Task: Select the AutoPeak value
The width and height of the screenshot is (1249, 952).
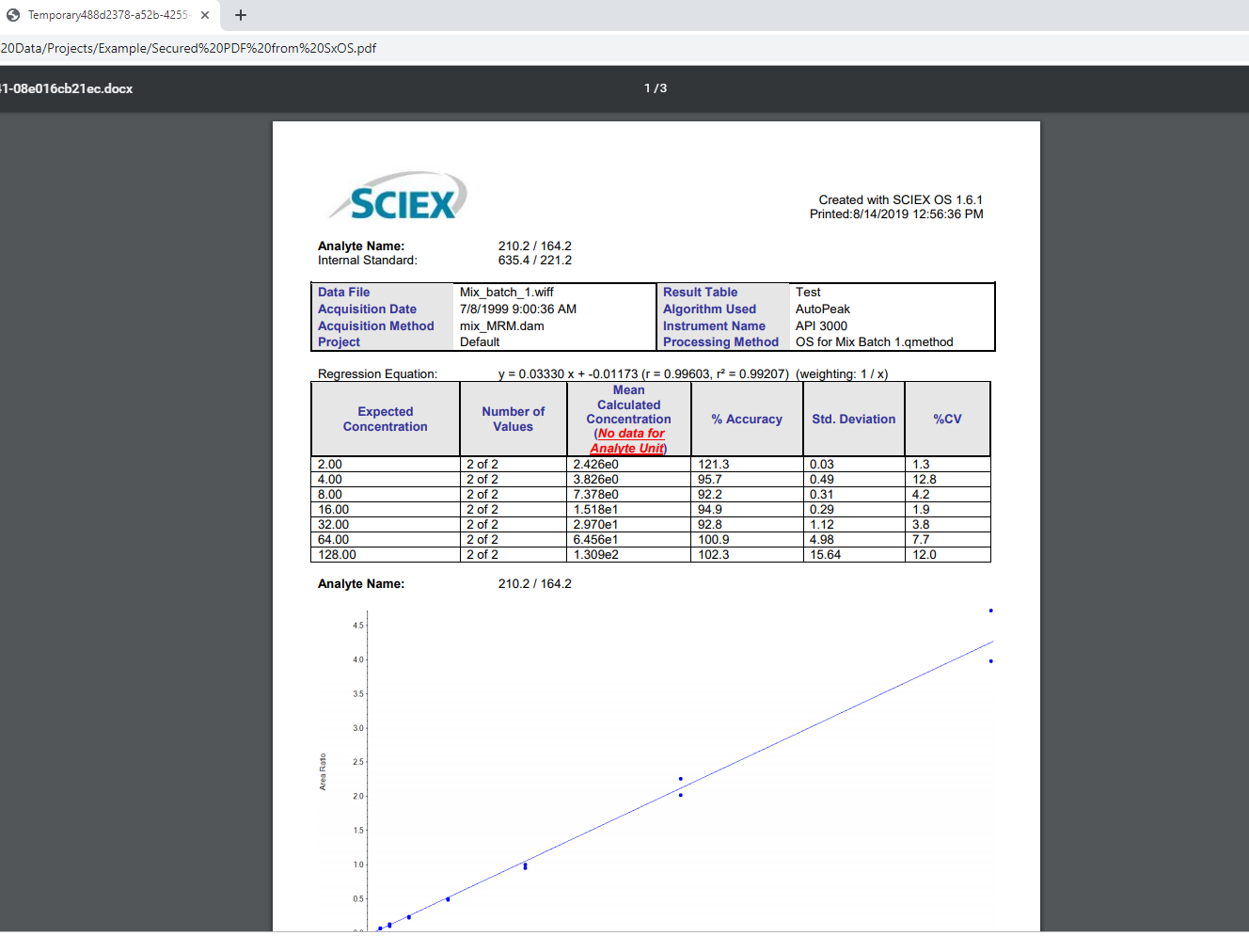Action: (823, 309)
